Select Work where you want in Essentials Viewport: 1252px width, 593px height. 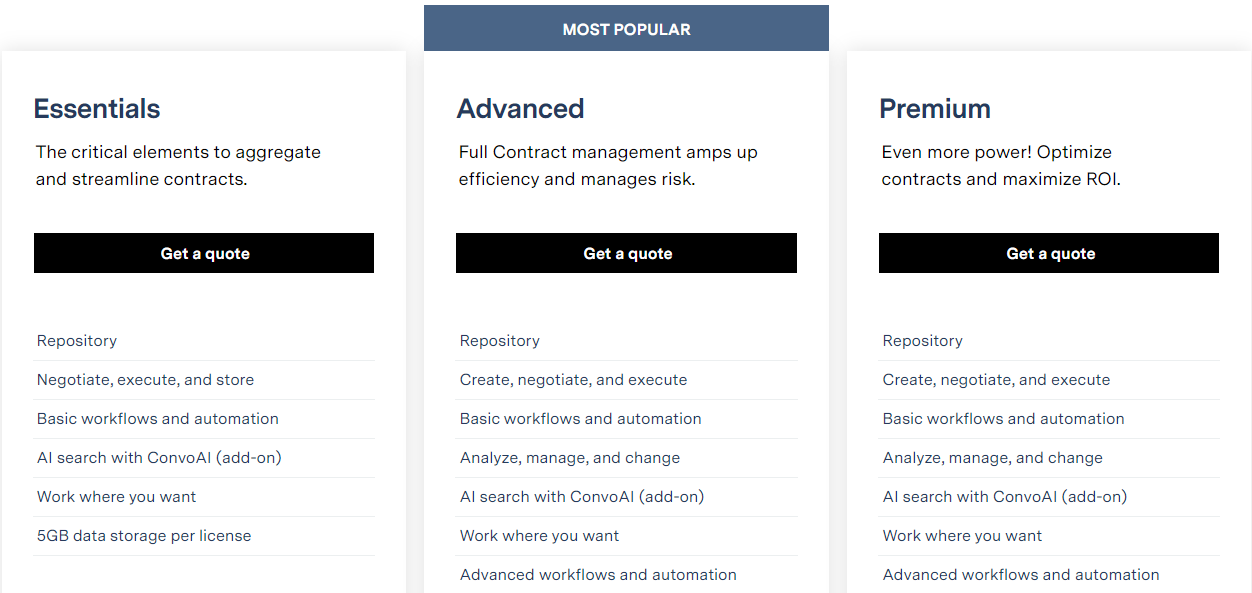pyautogui.click(x=116, y=496)
